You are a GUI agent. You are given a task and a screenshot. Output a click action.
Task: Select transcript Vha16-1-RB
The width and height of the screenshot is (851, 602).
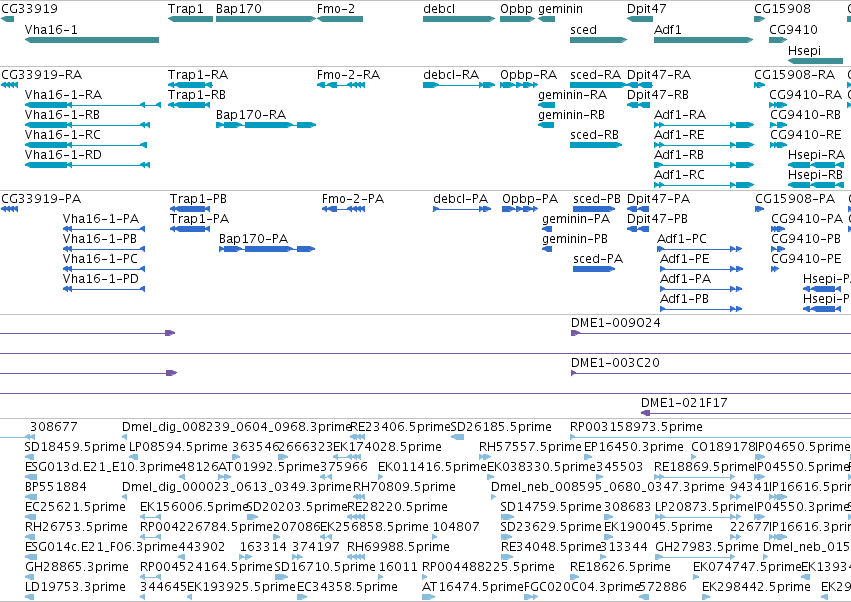87,125
